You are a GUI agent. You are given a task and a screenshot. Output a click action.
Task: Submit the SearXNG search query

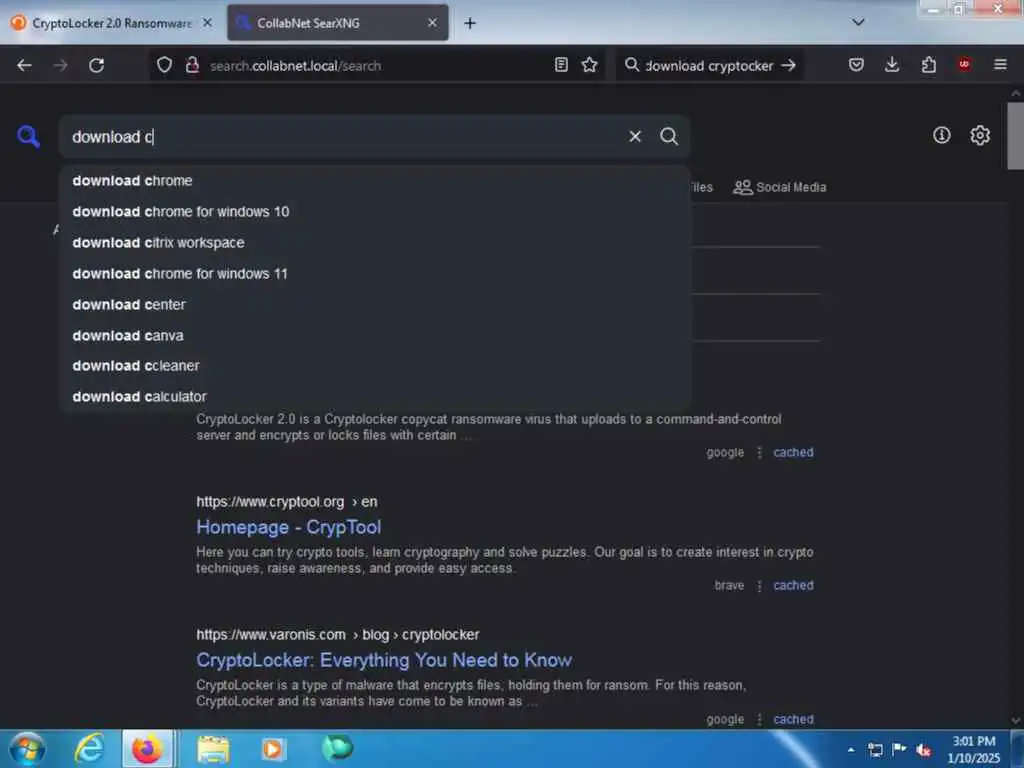[x=669, y=136]
